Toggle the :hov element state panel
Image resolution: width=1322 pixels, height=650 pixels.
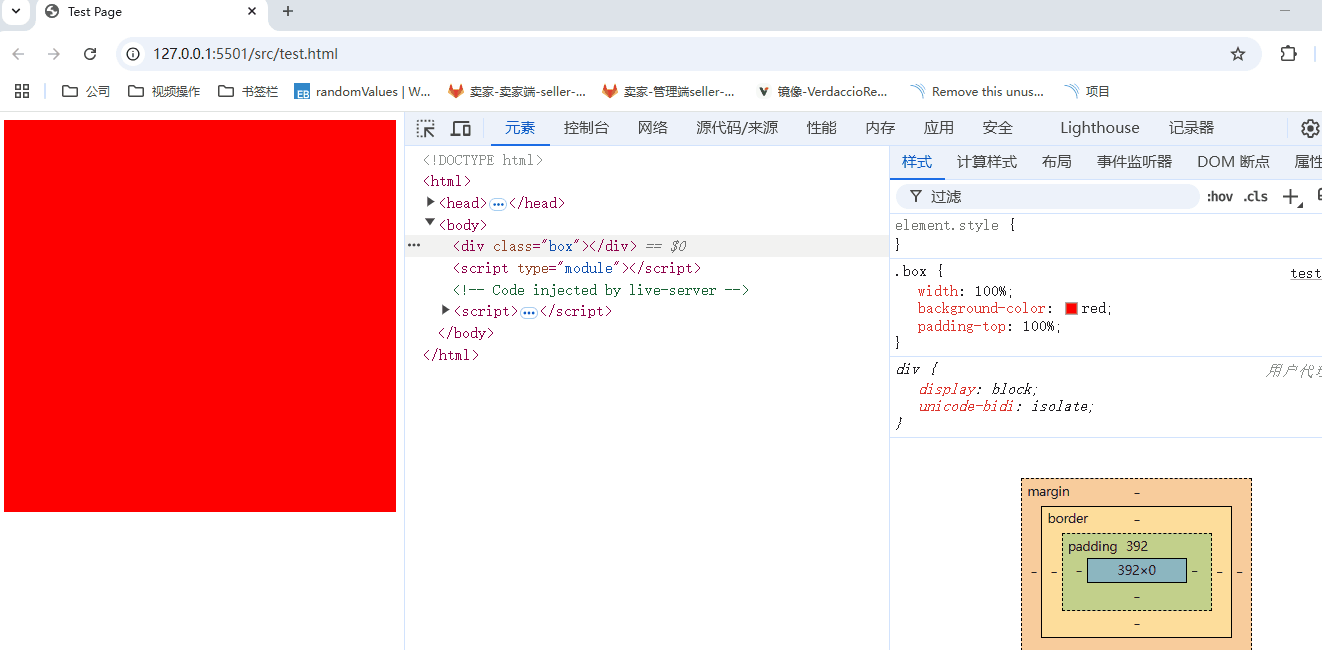click(1220, 197)
